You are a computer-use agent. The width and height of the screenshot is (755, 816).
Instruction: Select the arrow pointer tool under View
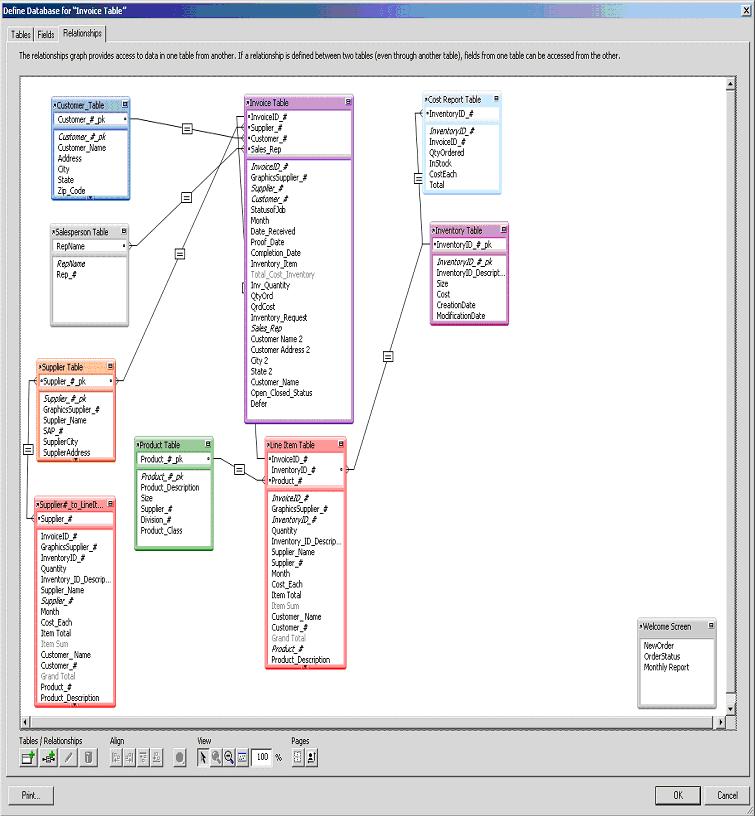202,758
